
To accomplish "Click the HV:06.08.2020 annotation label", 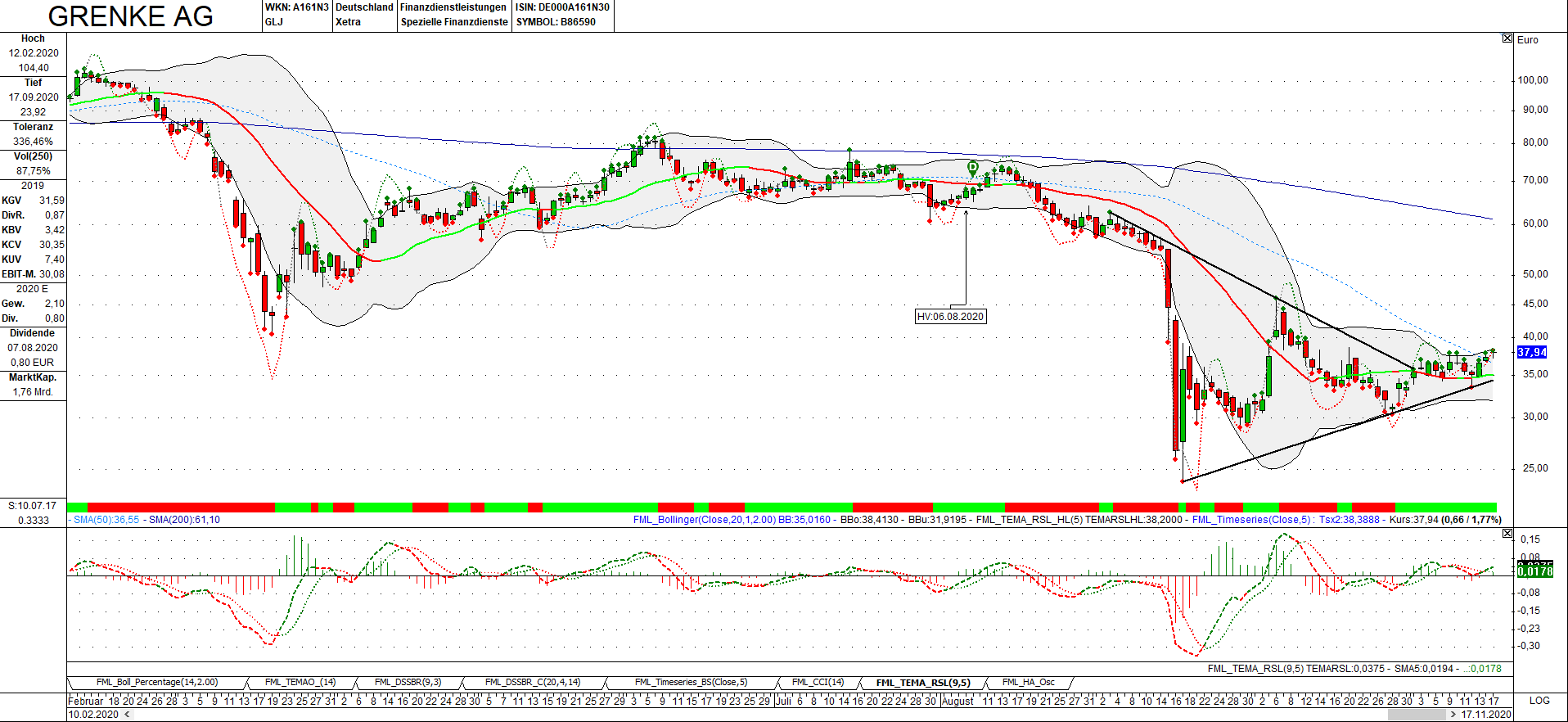I will click(950, 317).
